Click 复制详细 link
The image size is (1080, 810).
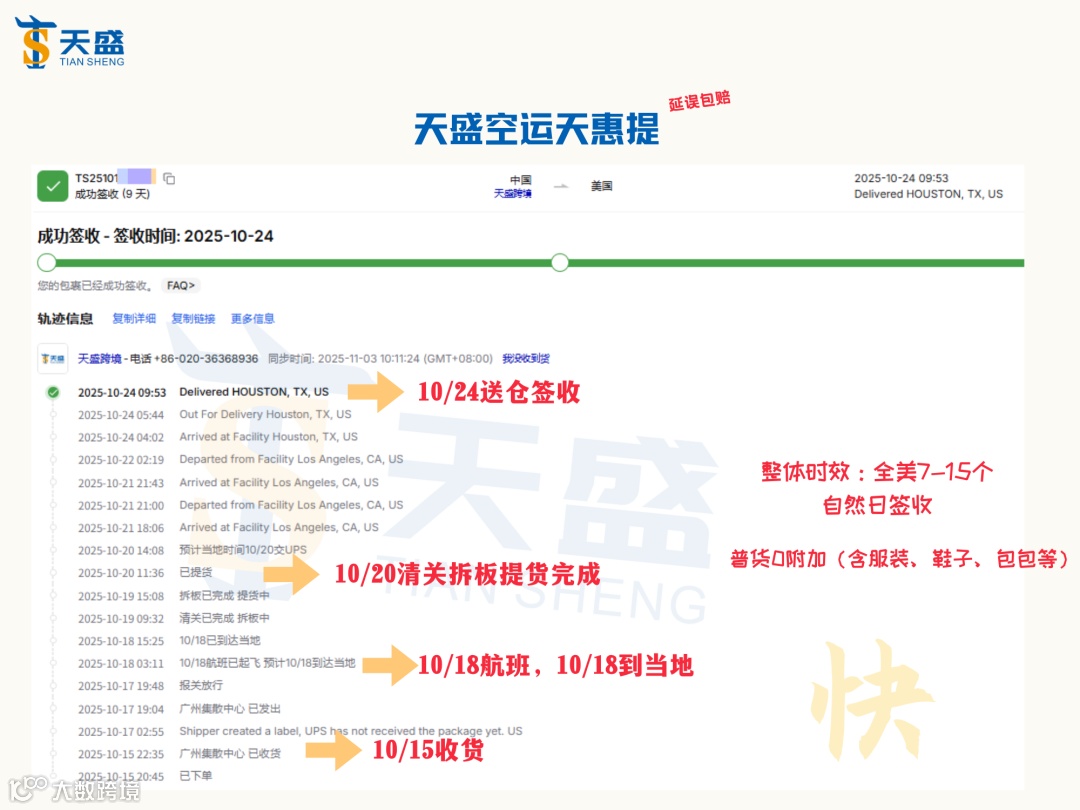pyautogui.click(x=134, y=318)
